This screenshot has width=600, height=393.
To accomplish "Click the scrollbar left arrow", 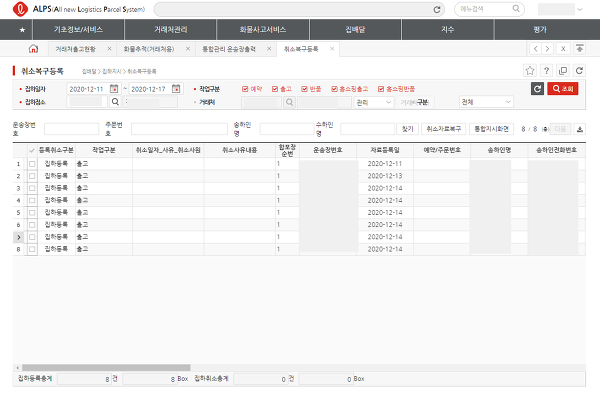I will click(17, 367).
